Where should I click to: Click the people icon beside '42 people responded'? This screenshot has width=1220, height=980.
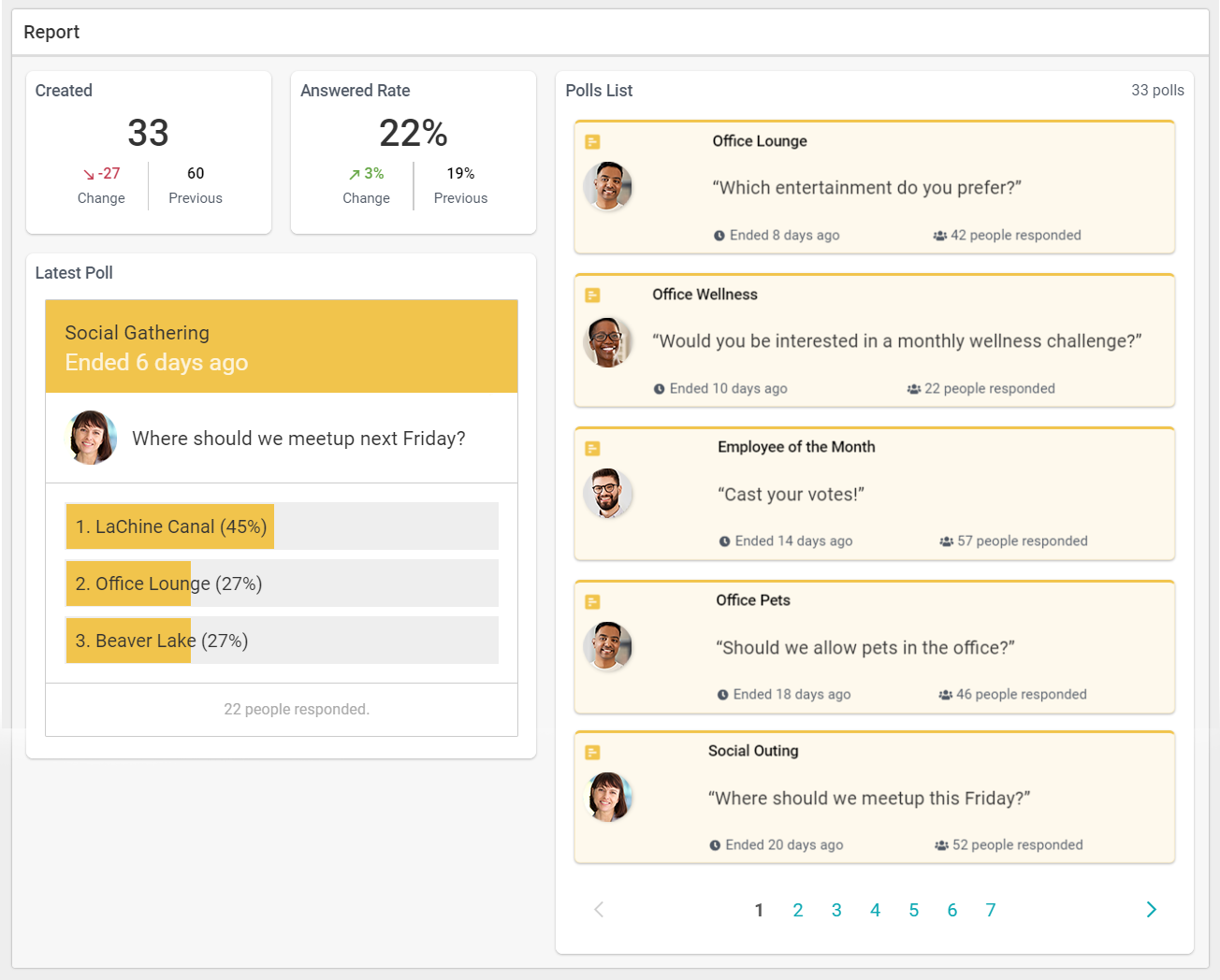point(939,236)
